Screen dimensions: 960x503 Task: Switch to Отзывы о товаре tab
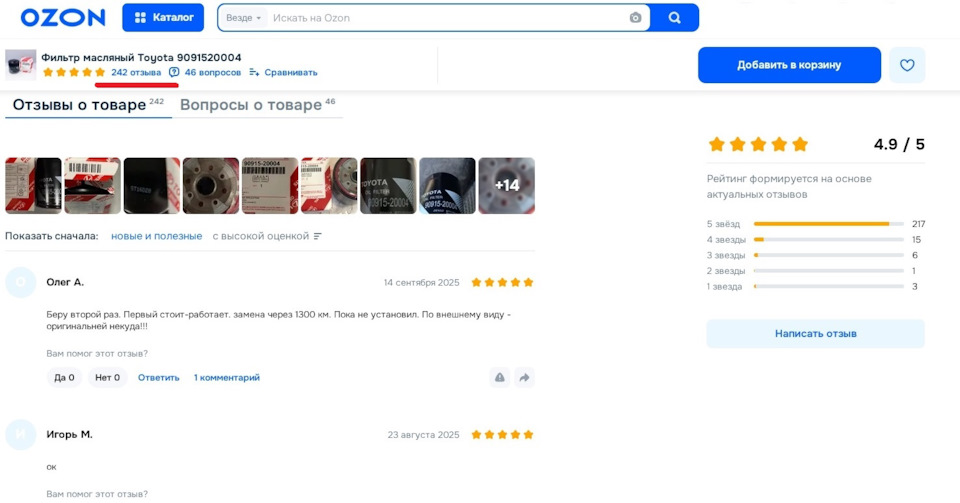[x=88, y=105]
